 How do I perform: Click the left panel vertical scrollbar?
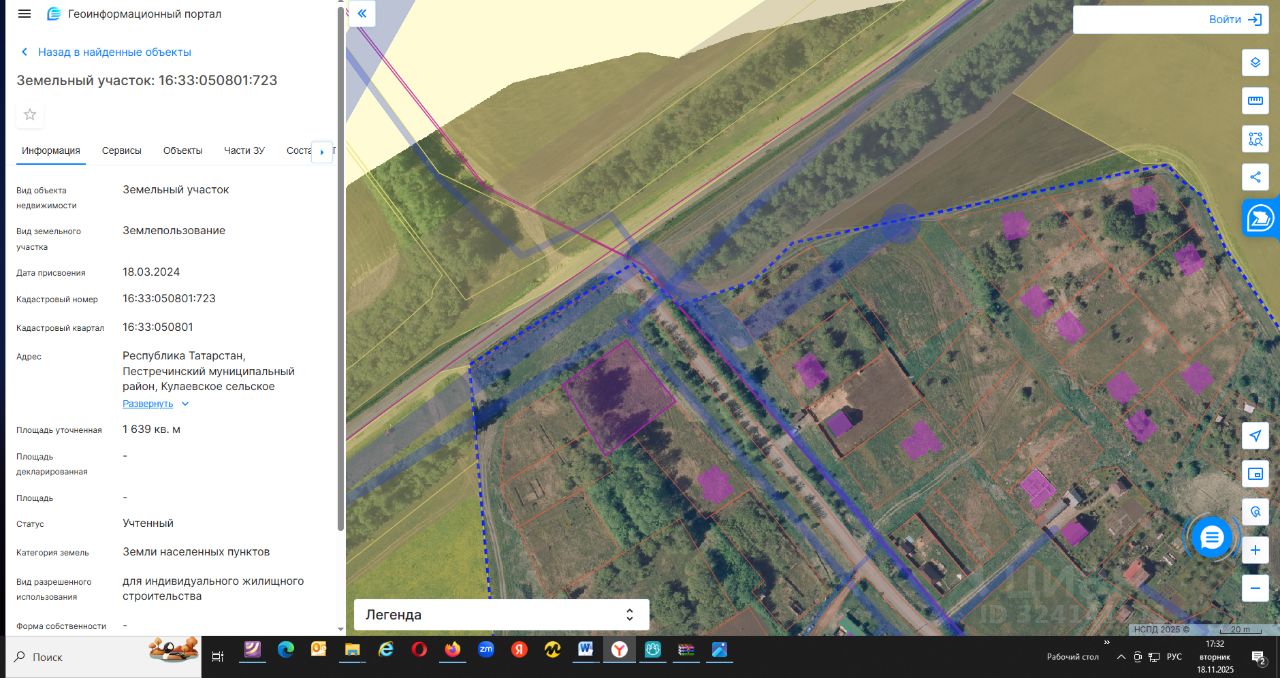coord(341,270)
